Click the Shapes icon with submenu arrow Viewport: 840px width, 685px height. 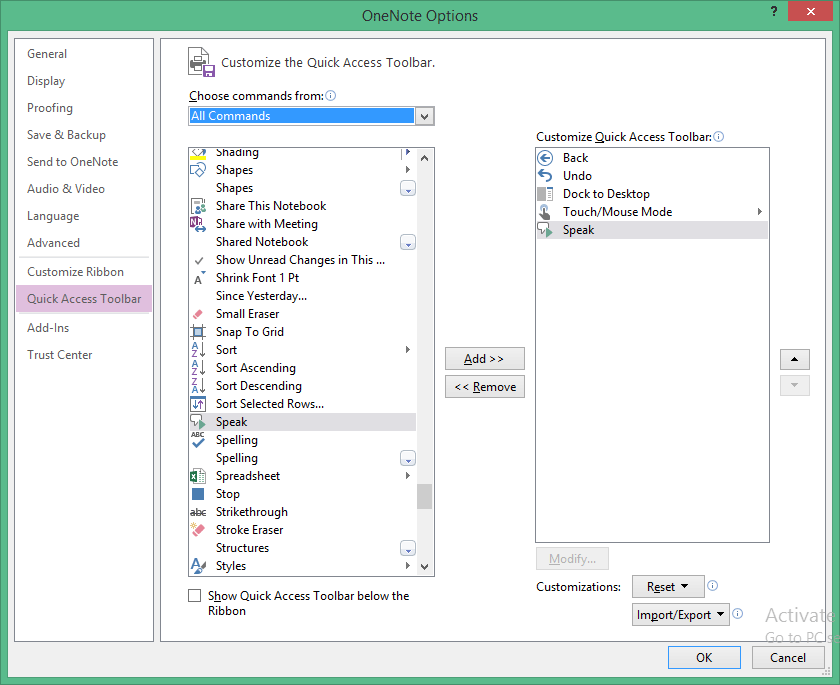pyautogui.click(x=198, y=170)
